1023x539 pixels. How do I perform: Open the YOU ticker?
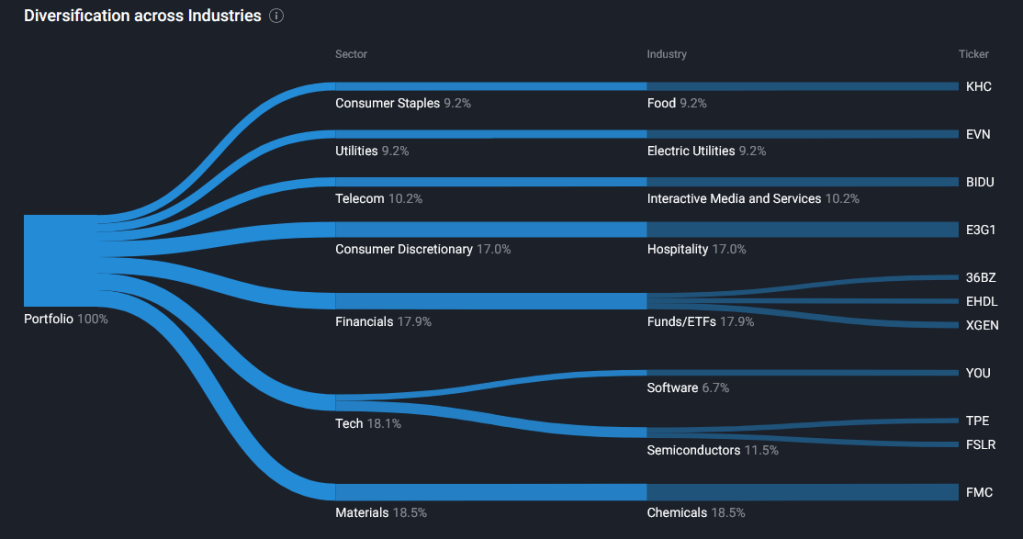click(x=978, y=373)
